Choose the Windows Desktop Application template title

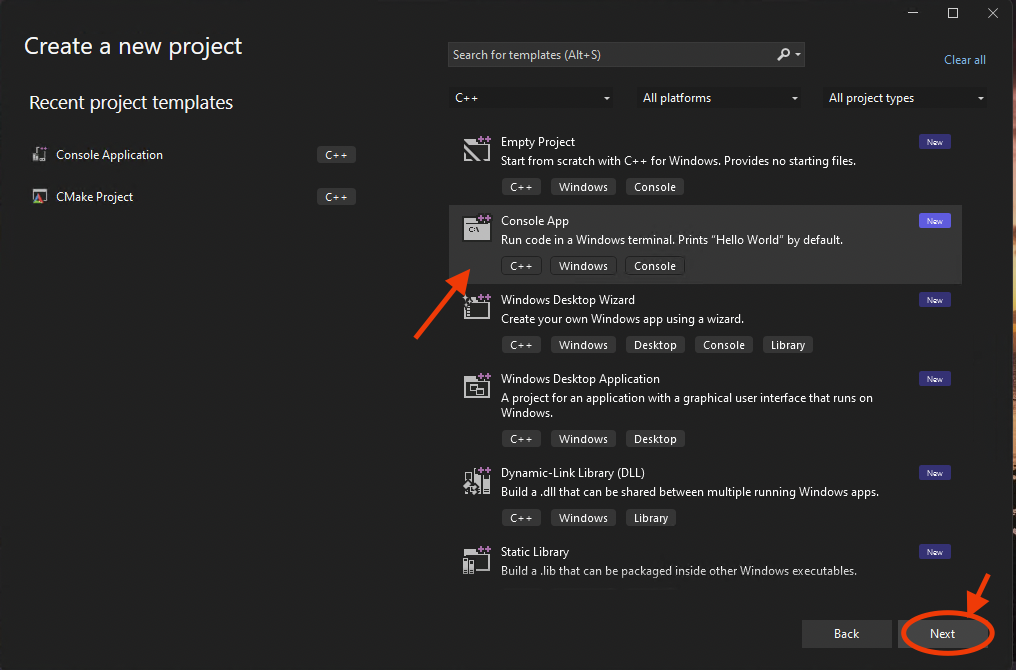[580, 379]
